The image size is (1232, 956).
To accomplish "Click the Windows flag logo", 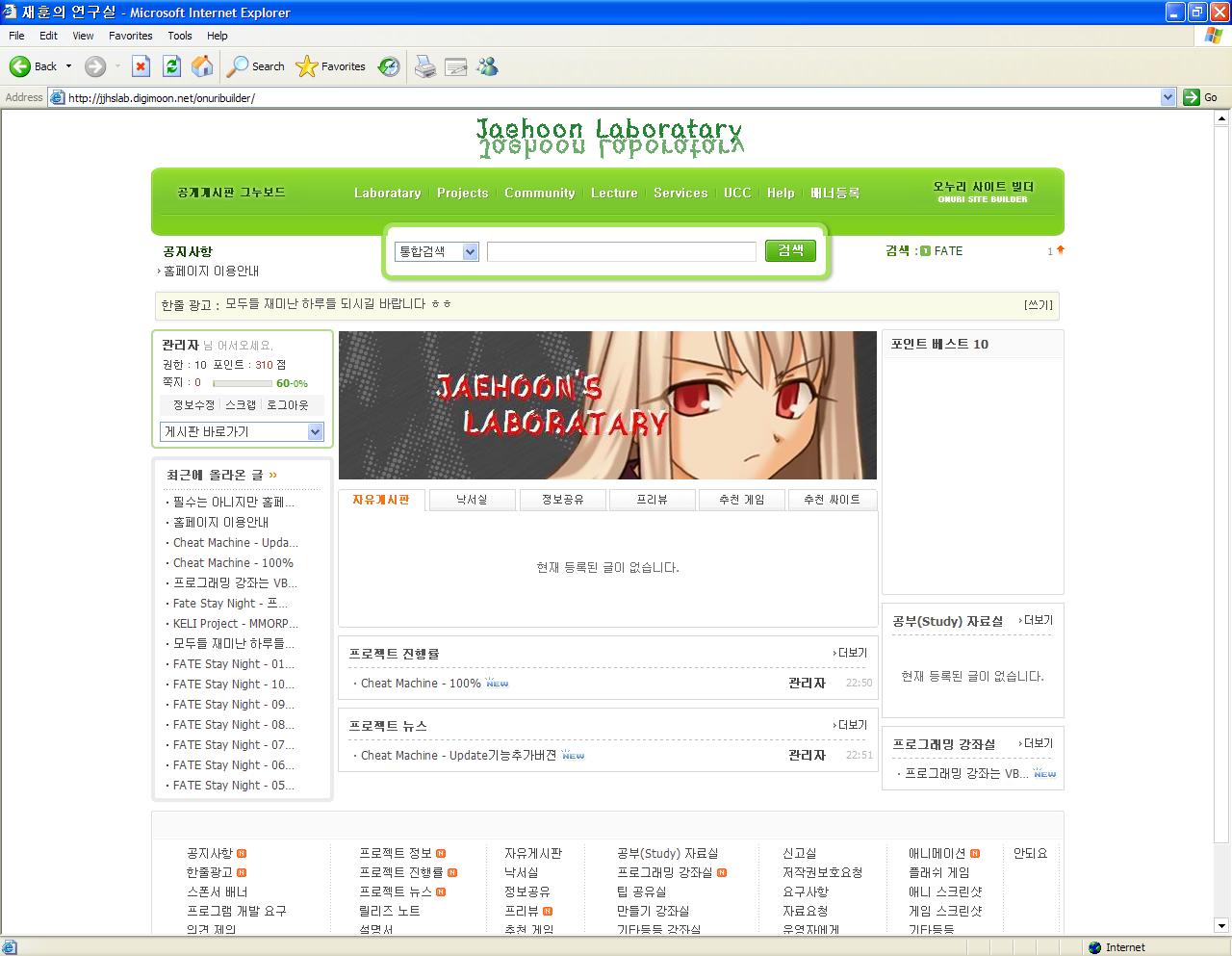I will point(1213,36).
